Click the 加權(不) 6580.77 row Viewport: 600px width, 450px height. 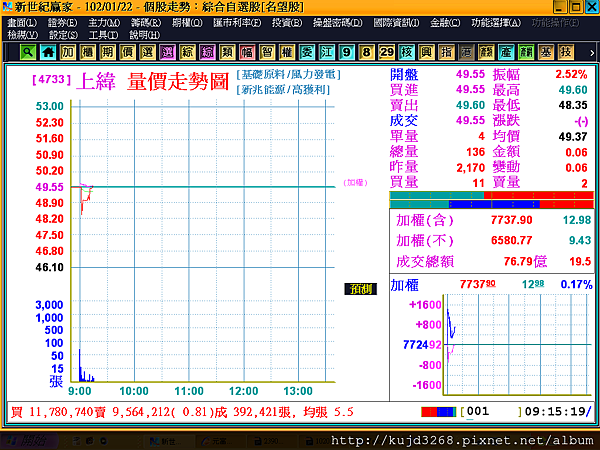(x=493, y=240)
